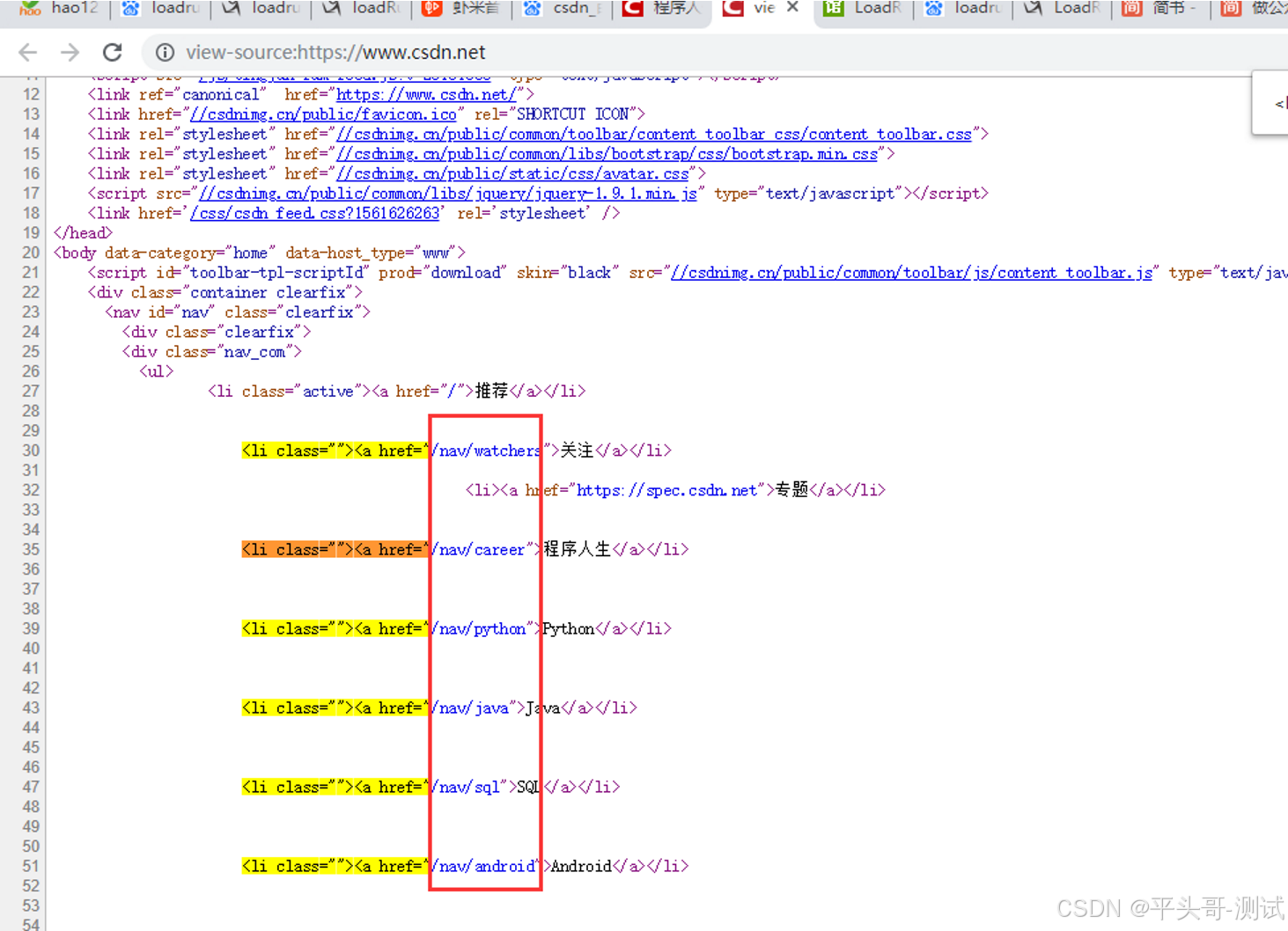The height and width of the screenshot is (931, 1288).
Task: Open the content_toolbar.css link
Action: pos(654,134)
